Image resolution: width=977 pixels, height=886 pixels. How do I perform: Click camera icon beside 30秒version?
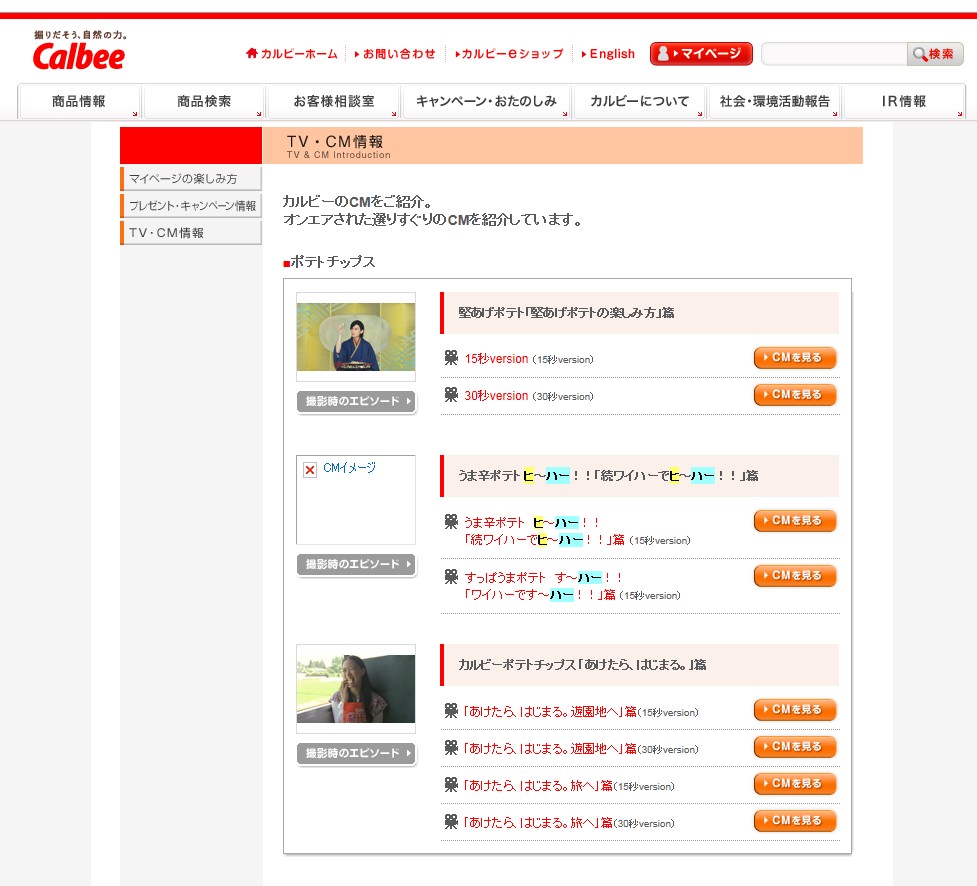click(451, 394)
